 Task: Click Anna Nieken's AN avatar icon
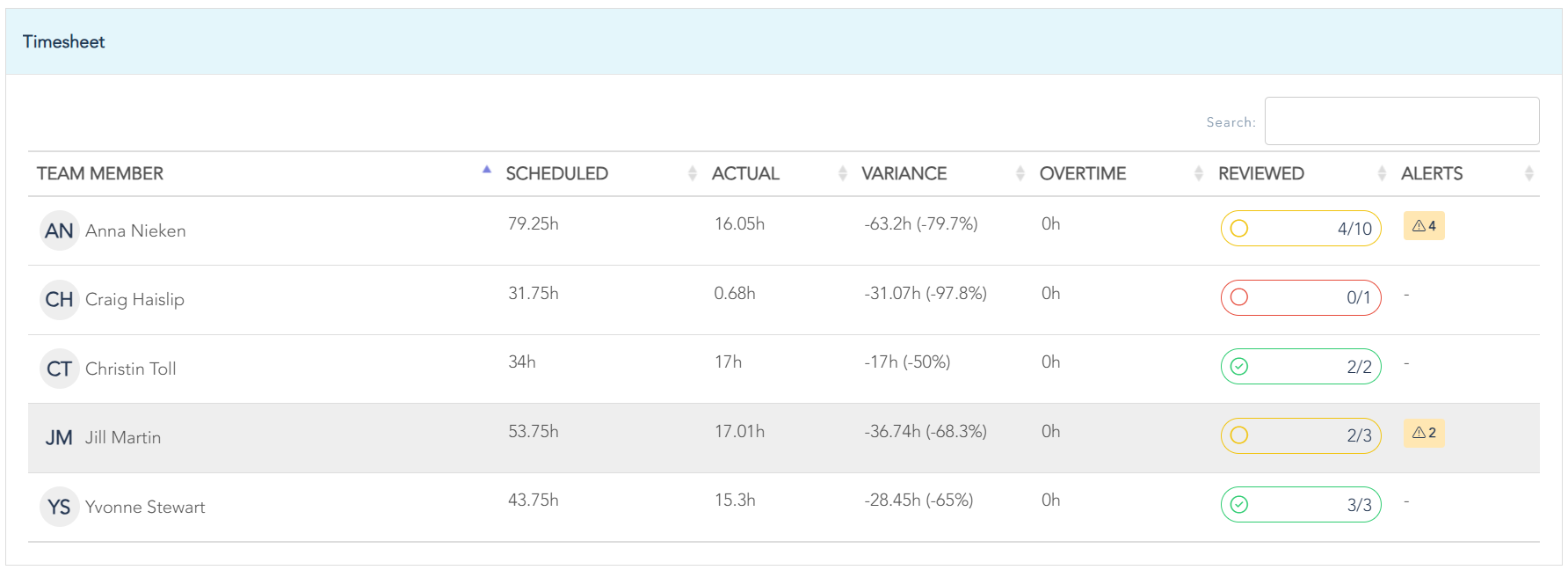(59, 230)
